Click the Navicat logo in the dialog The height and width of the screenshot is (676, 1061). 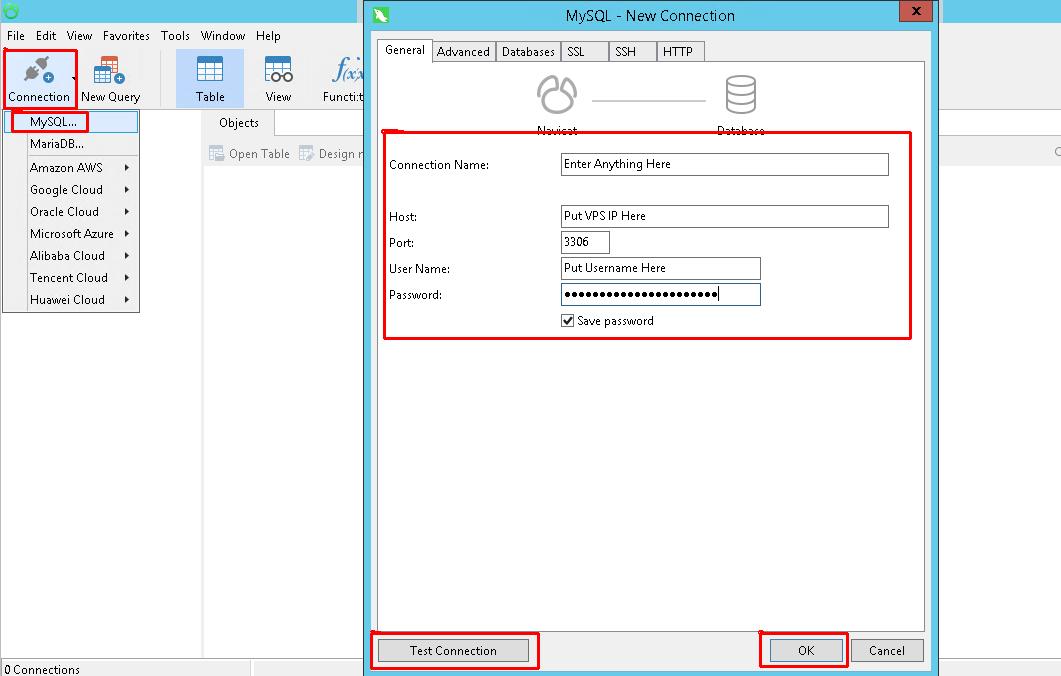point(557,96)
